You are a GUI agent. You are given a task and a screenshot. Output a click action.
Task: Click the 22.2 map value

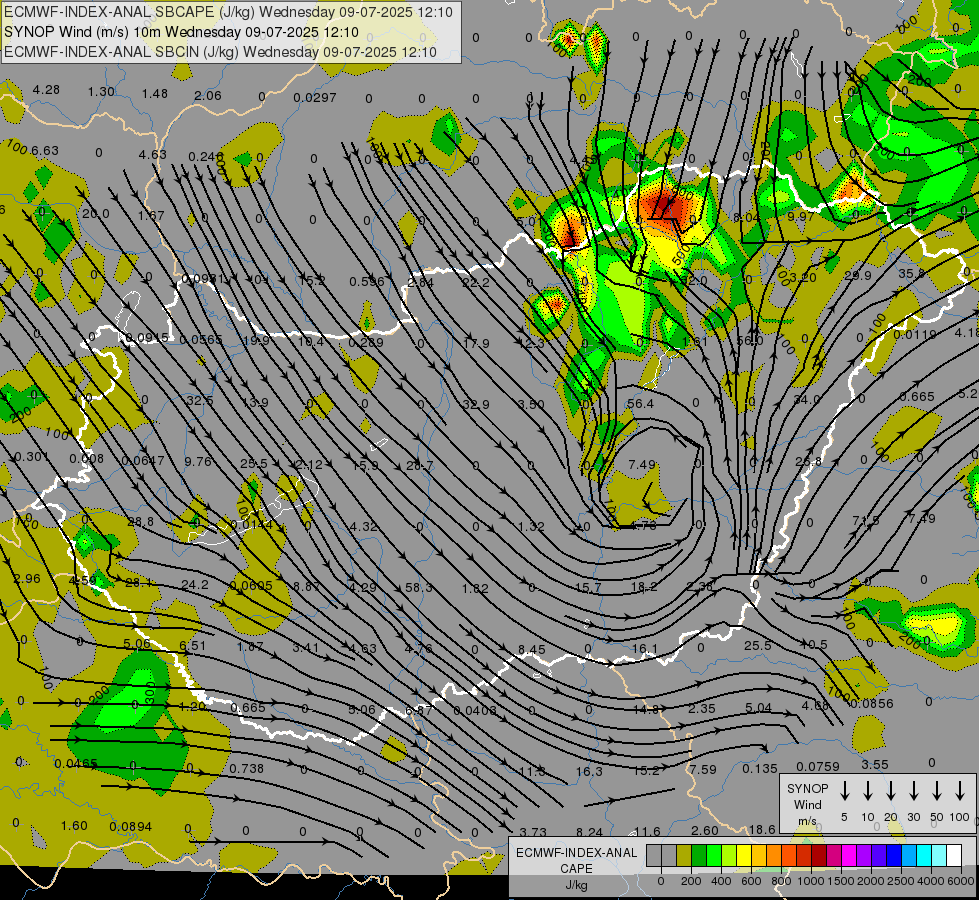pos(476,283)
